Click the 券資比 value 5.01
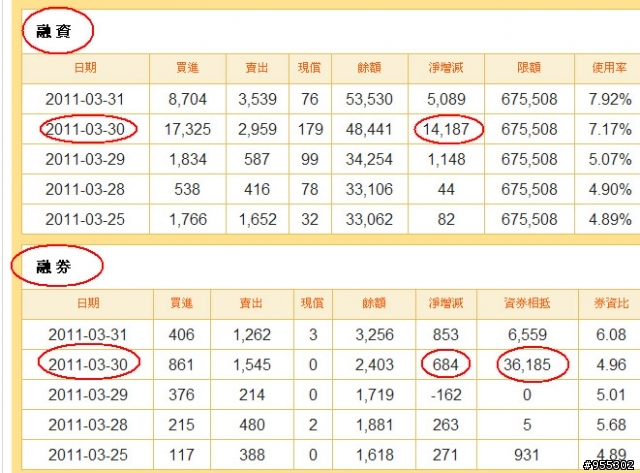Screen dimensions: 640x473 611,395
